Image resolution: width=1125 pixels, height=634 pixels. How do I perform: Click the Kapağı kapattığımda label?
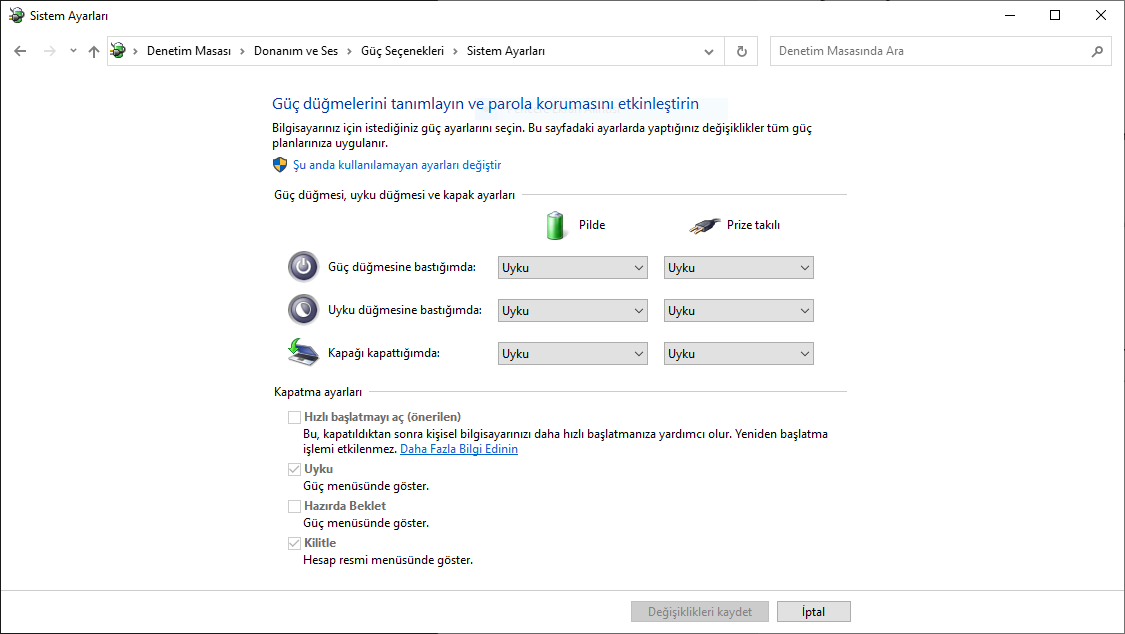click(x=384, y=353)
